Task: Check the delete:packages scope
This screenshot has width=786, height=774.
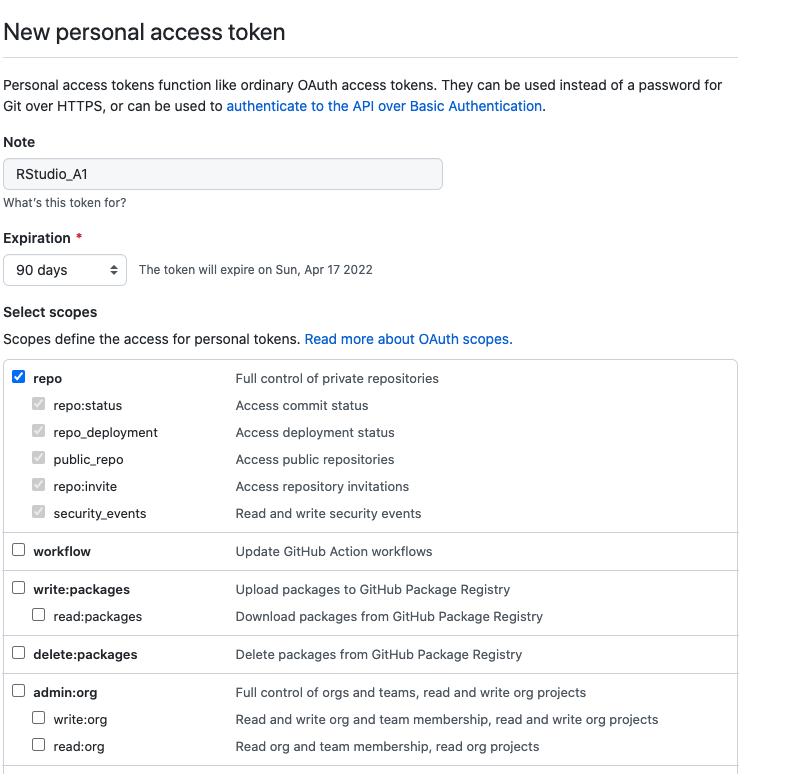Action: pyautogui.click(x=18, y=653)
